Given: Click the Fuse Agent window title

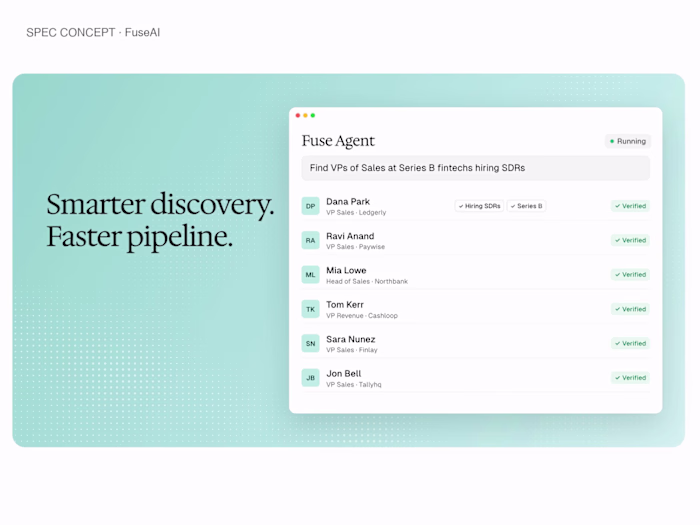Looking at the screenshot, I should 338,141.
